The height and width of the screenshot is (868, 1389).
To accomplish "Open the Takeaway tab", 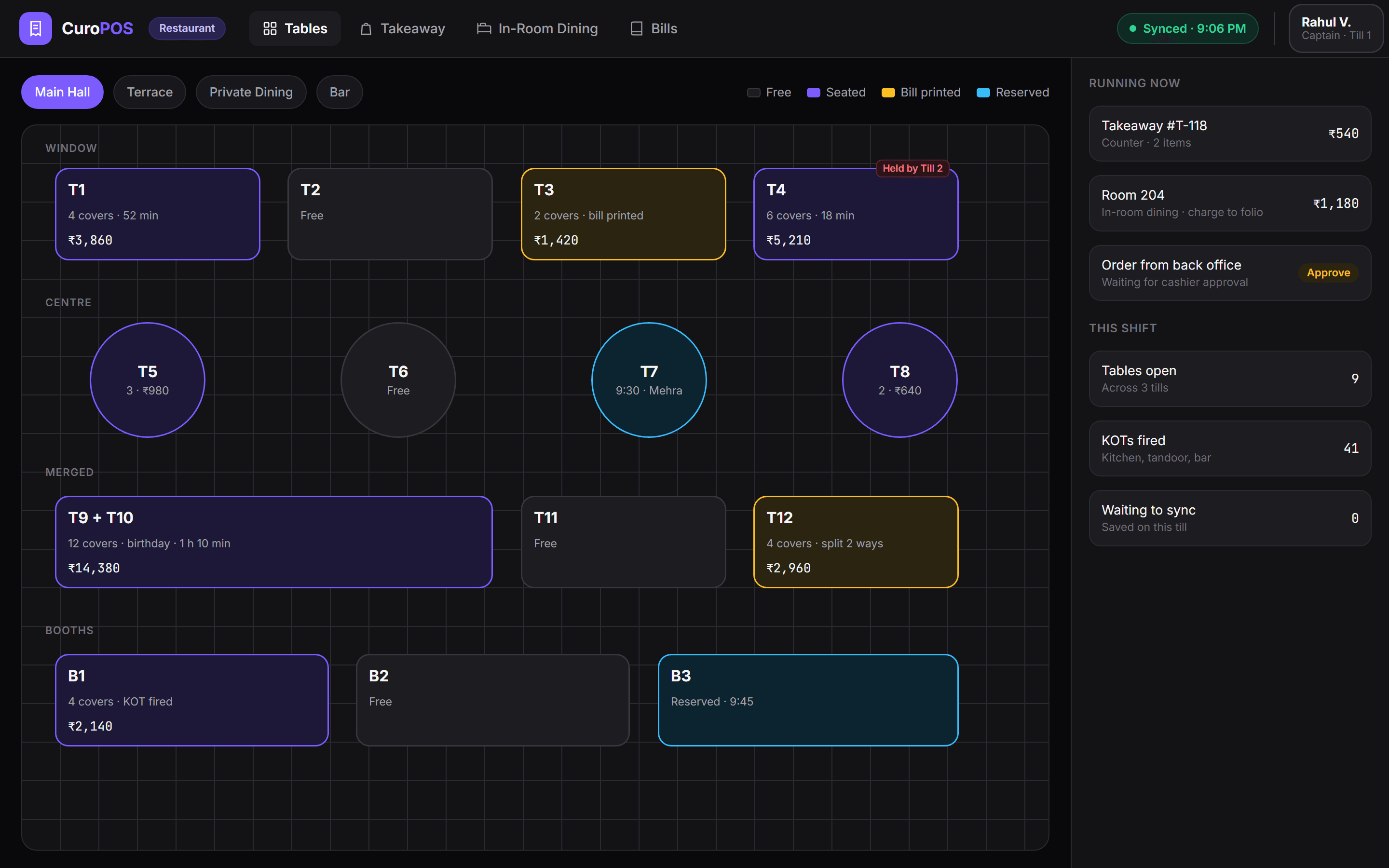I will tap(402, 28).
